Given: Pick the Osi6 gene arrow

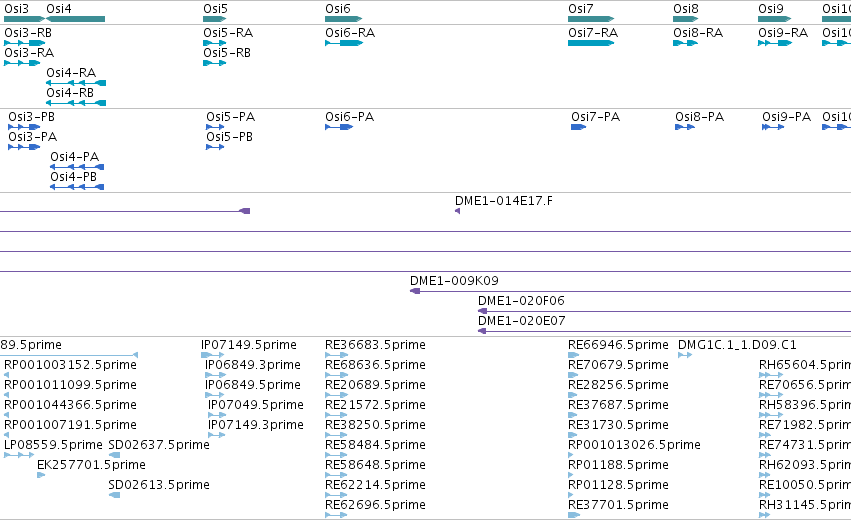Looking at the screenshot, I should [344, 19].
